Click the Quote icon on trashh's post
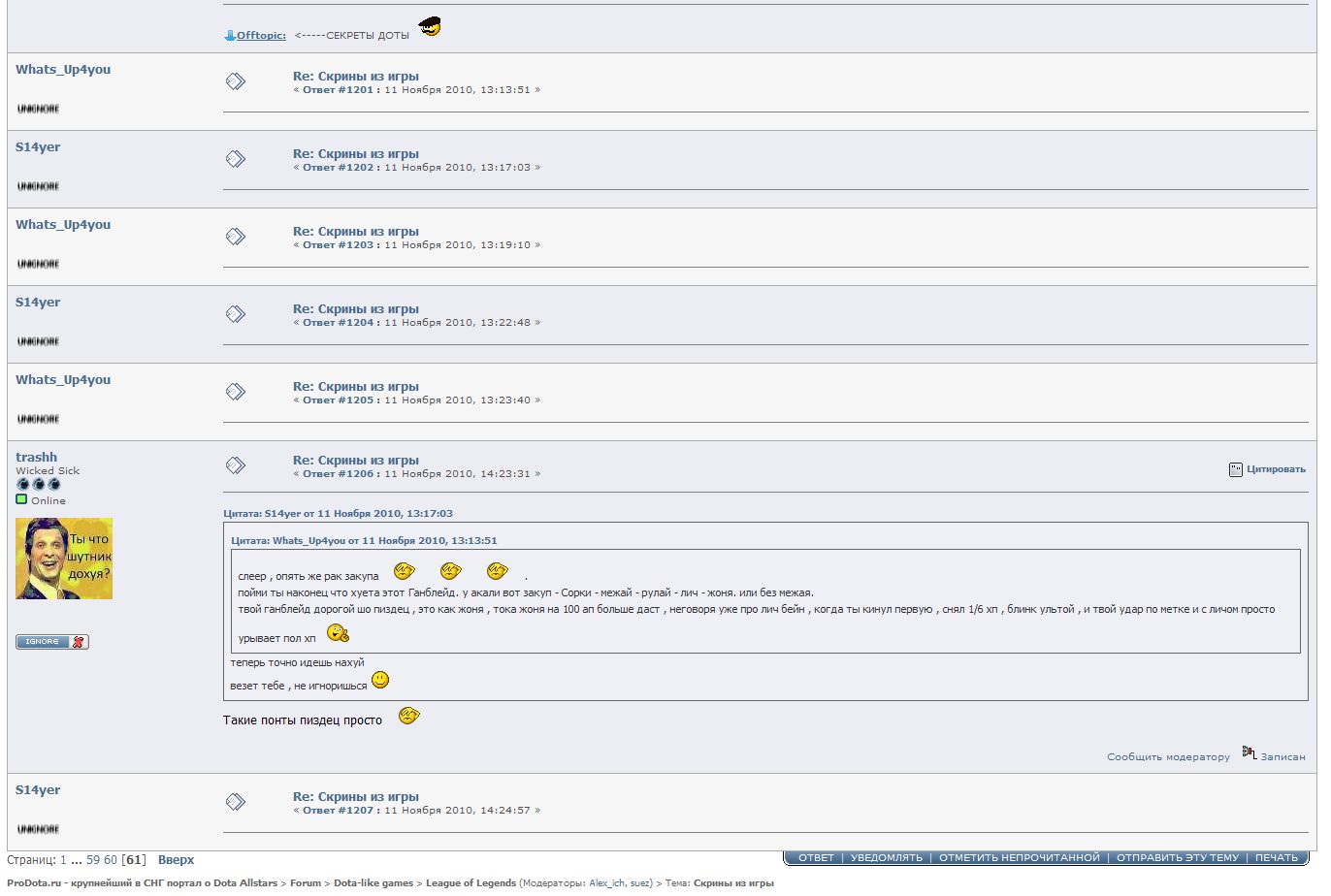Viewport: 1331px width, 896px height. (x=1235, y=469)
